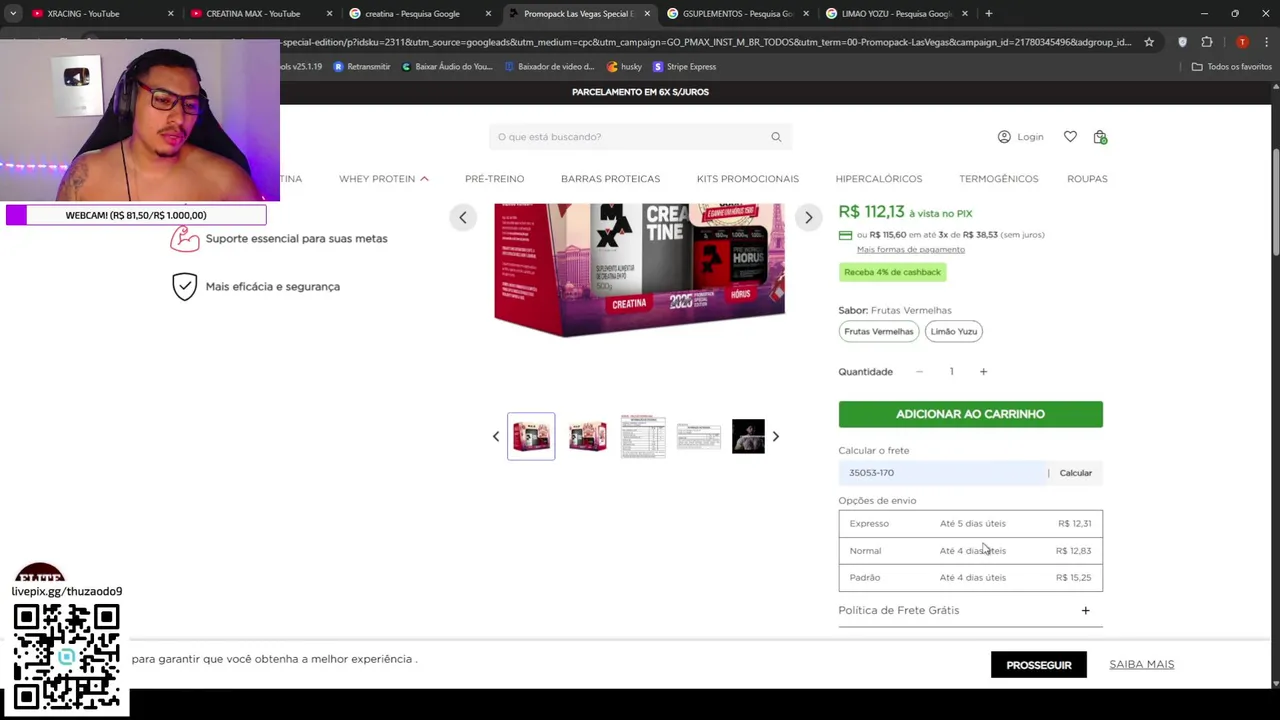This screenshot has height=720, width=1280.
Task: Open the TERMOGÊNICOS menu item
Action: [x=999, y=179]
